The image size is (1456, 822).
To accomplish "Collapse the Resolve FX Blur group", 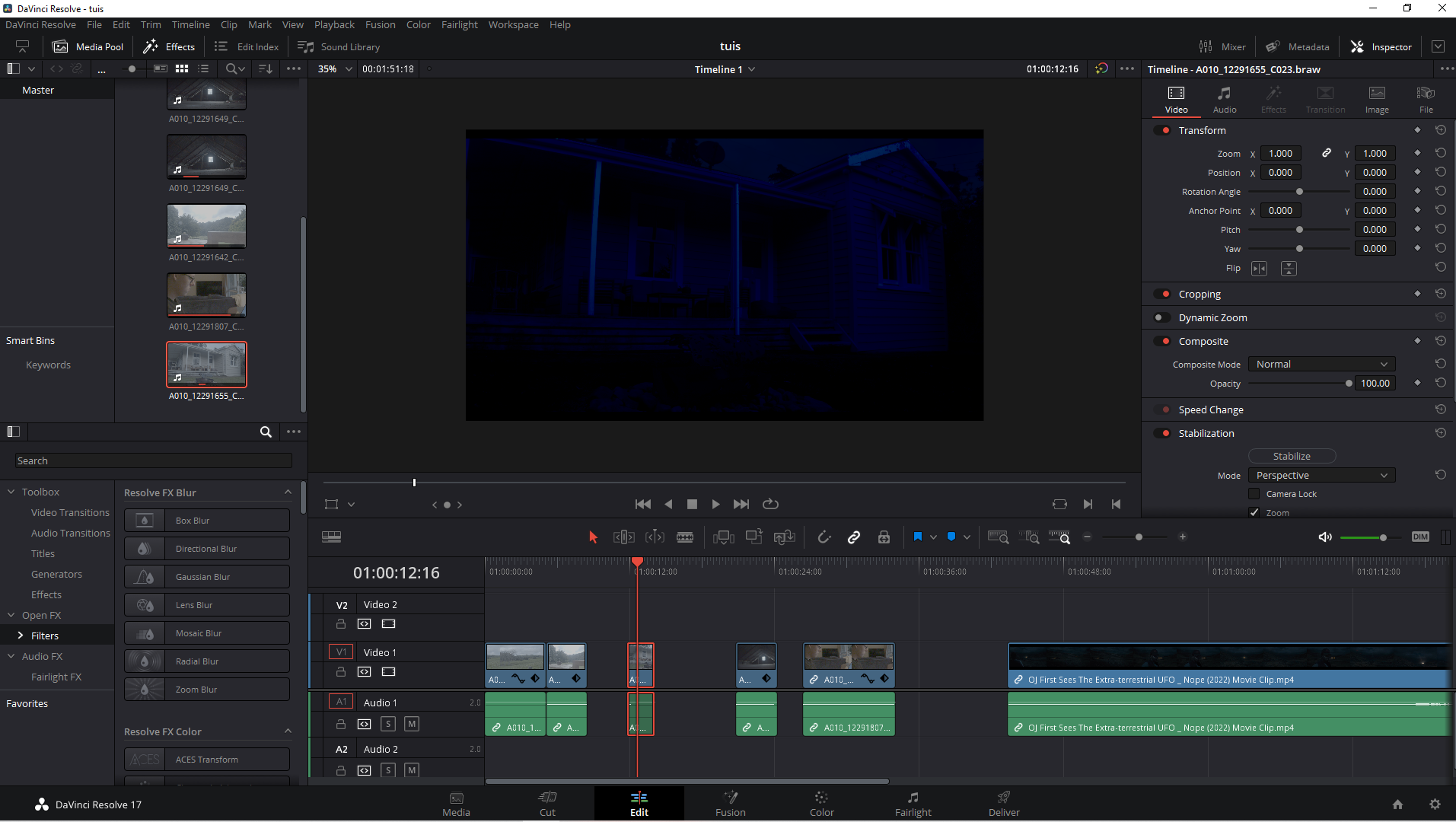I will point(288,492).
